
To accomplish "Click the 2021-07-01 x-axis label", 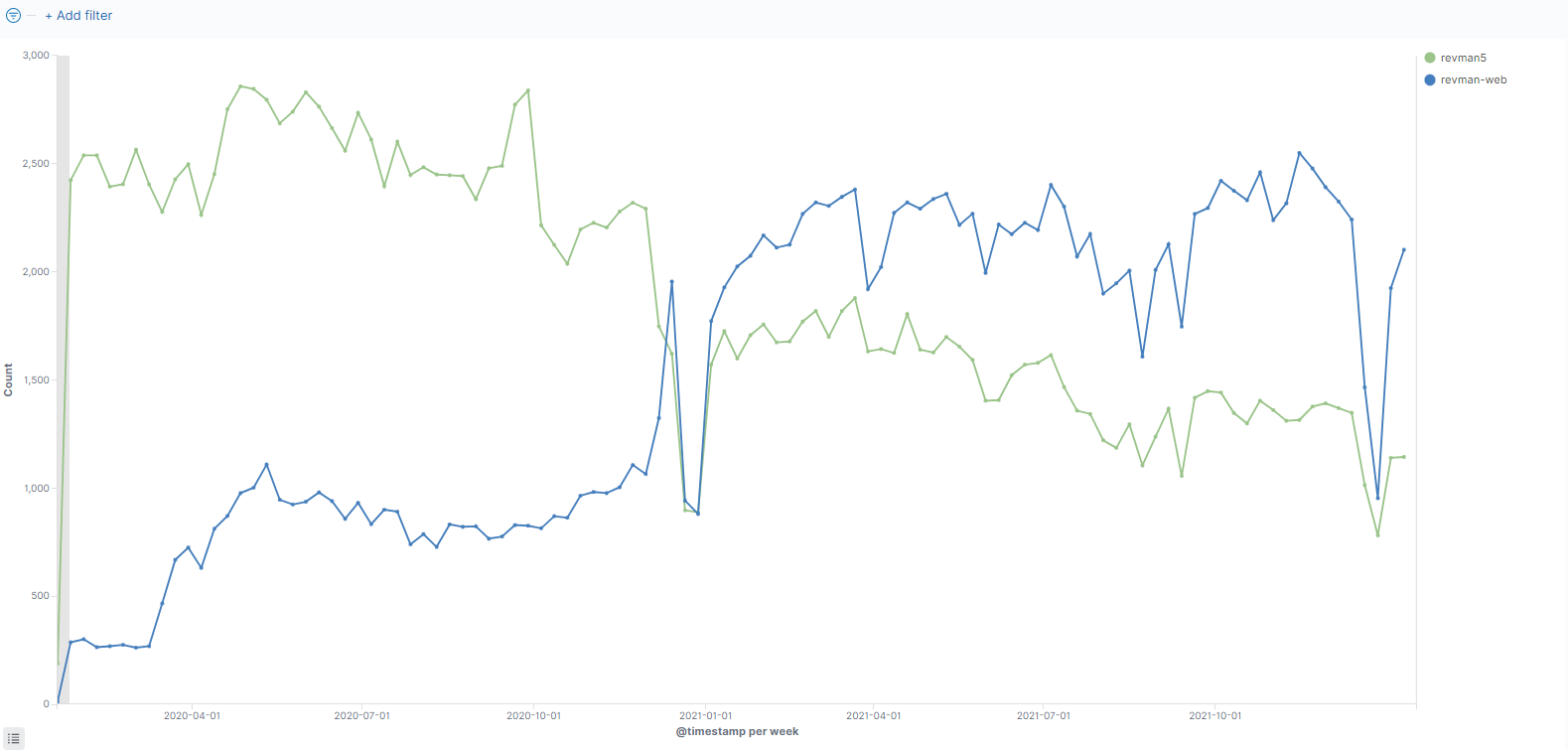I will pyautogui.click(x=1044, y=715).
